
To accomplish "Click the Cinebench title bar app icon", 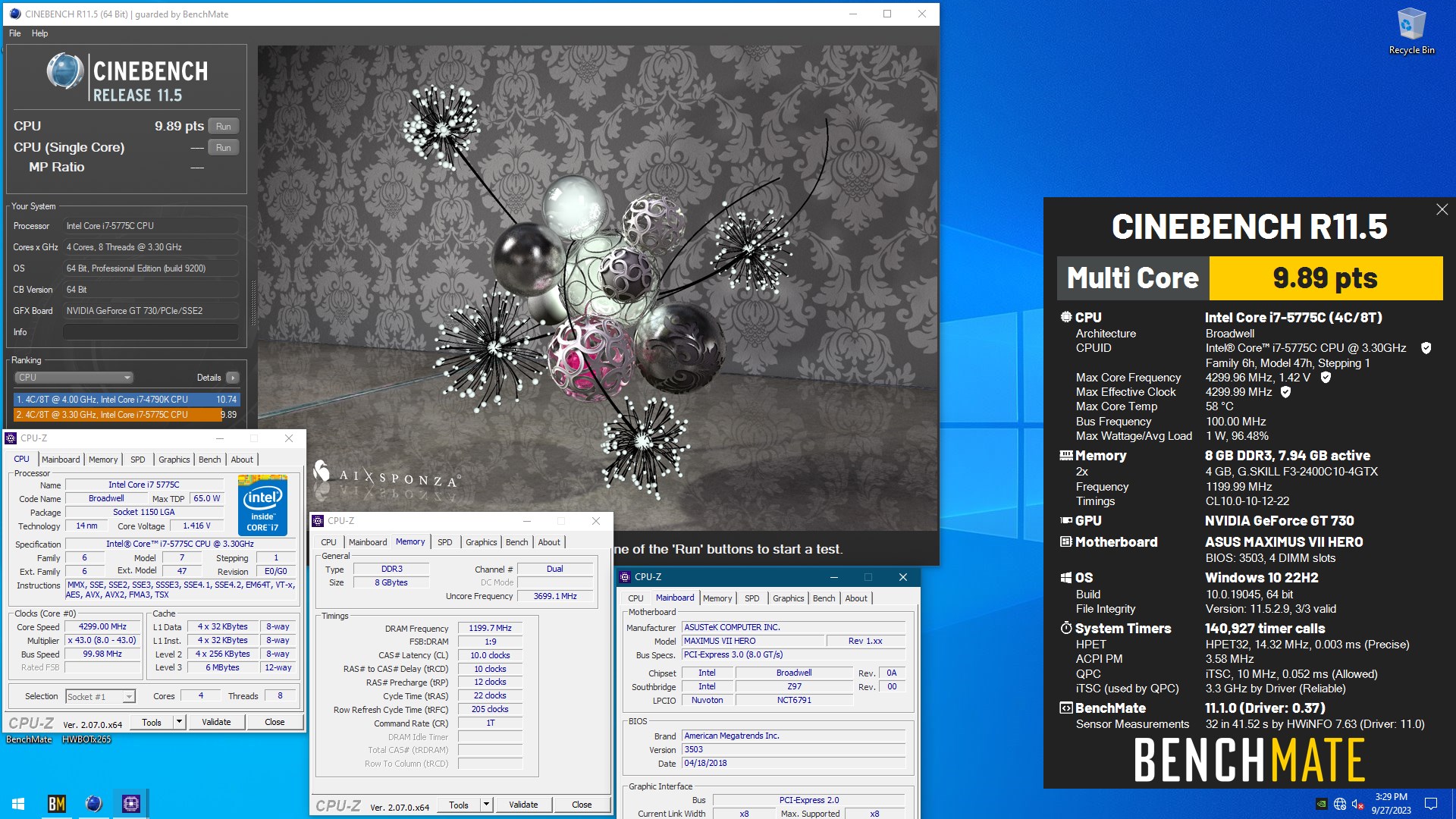I will (15, 14).
